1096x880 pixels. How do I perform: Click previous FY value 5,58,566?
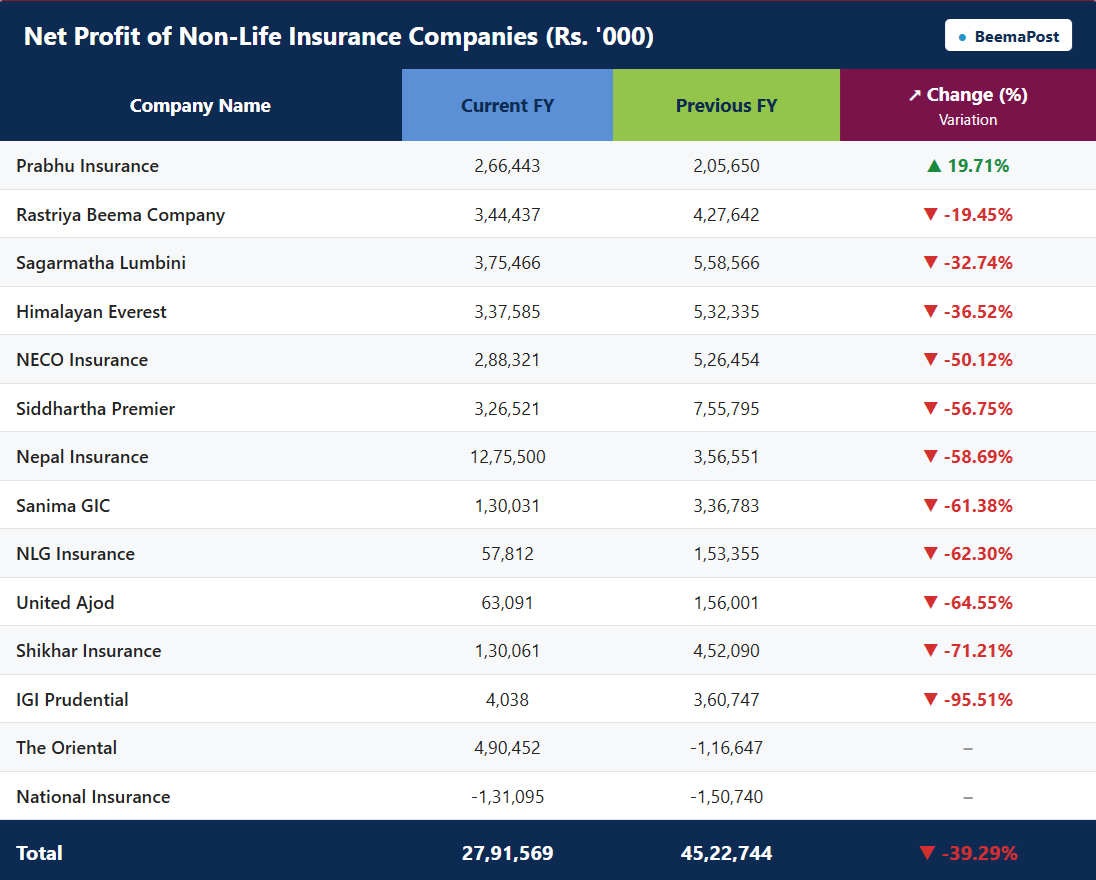pos(726,263)
